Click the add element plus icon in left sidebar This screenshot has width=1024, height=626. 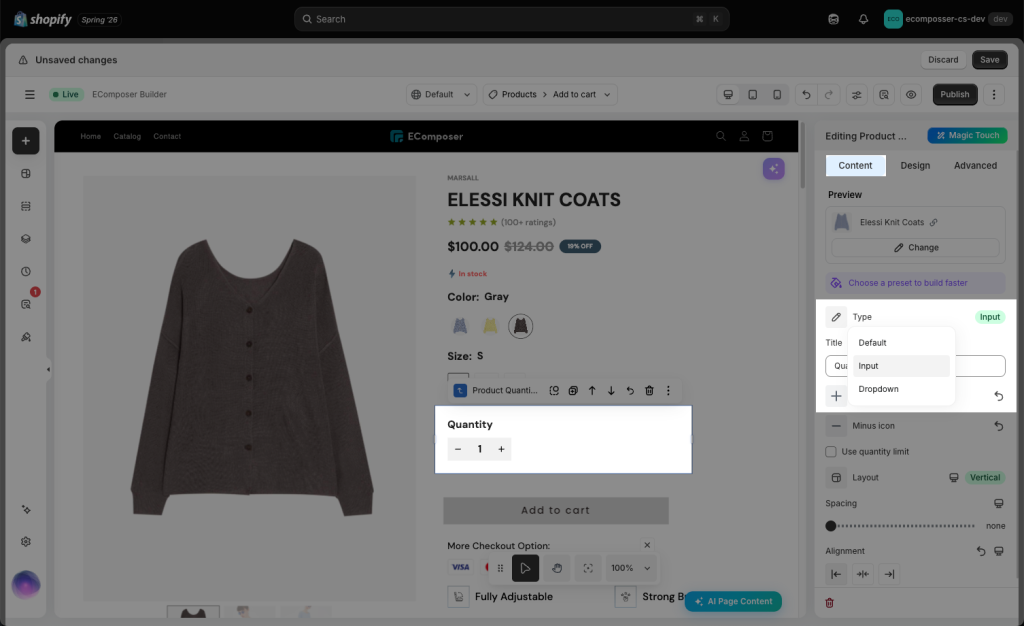[x=25, y=141]
